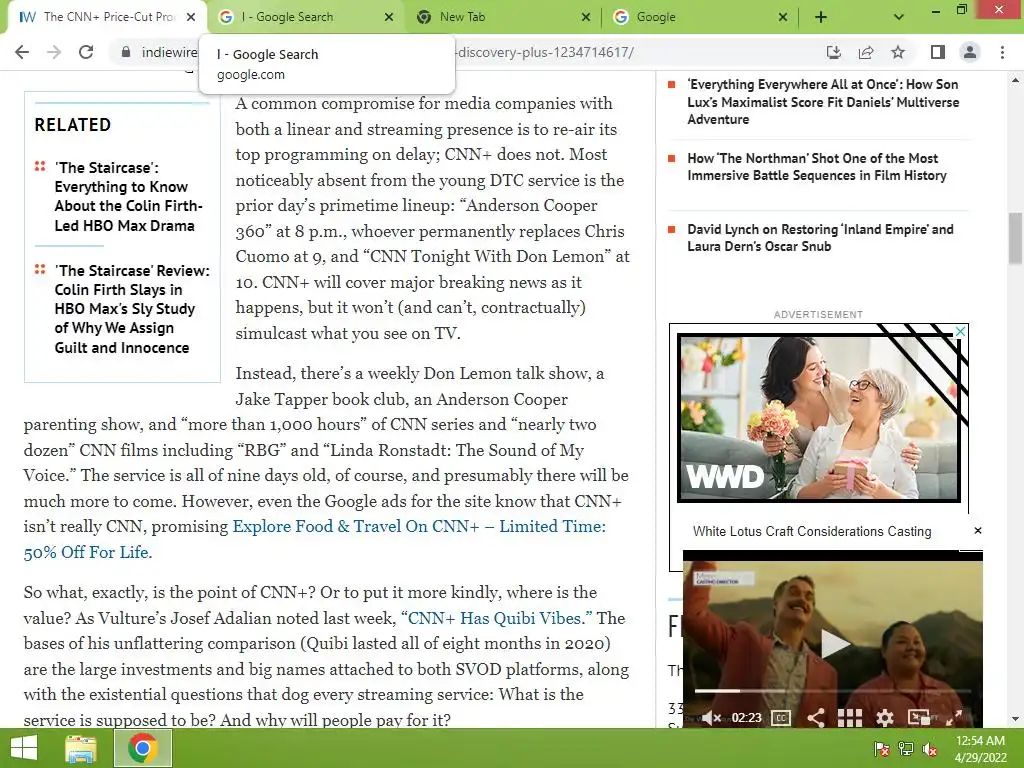Close the WWD ad with X

click(x=961, y=331)
